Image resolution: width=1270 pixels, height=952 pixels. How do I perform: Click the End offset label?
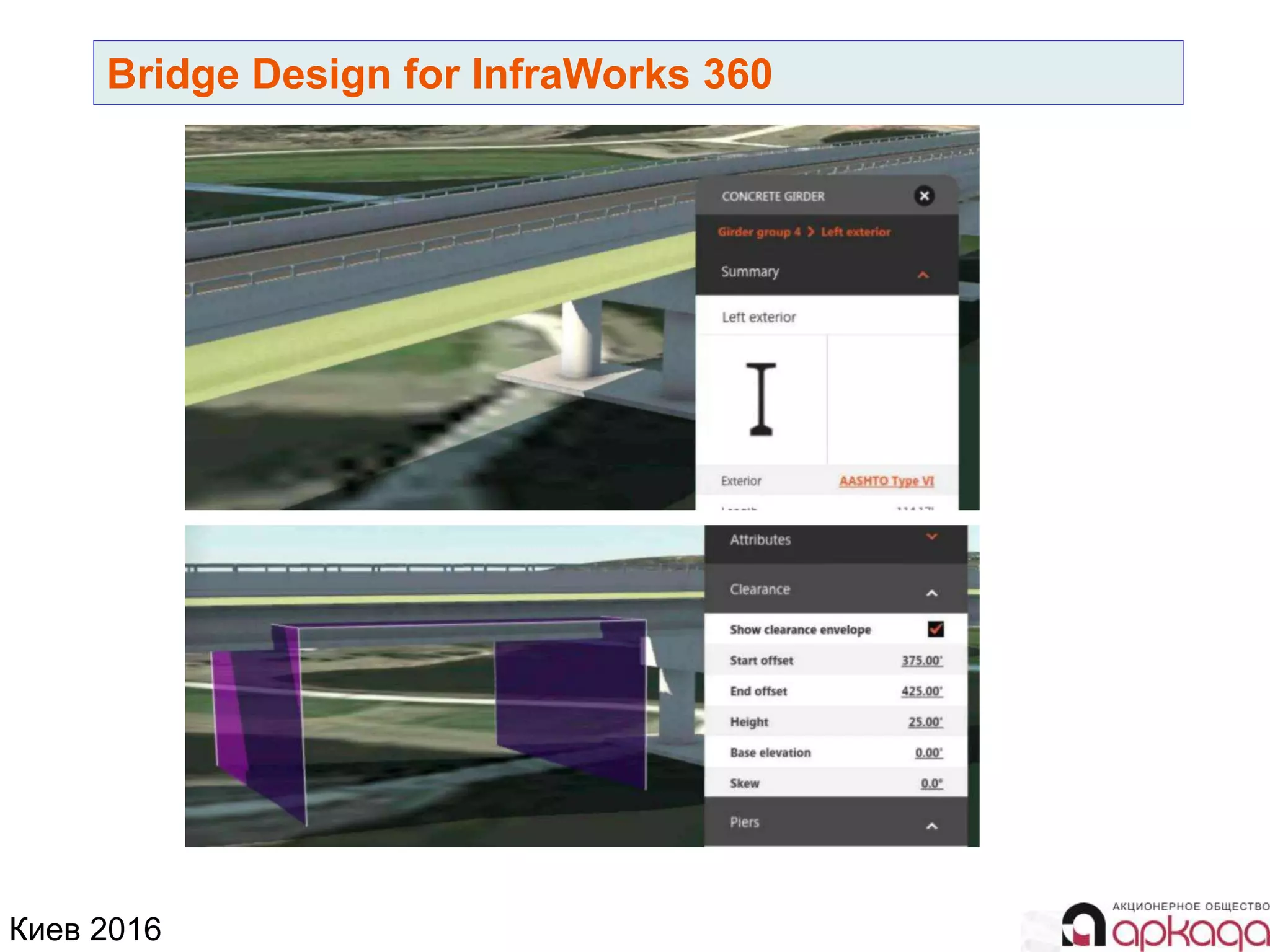coord(758,691)
